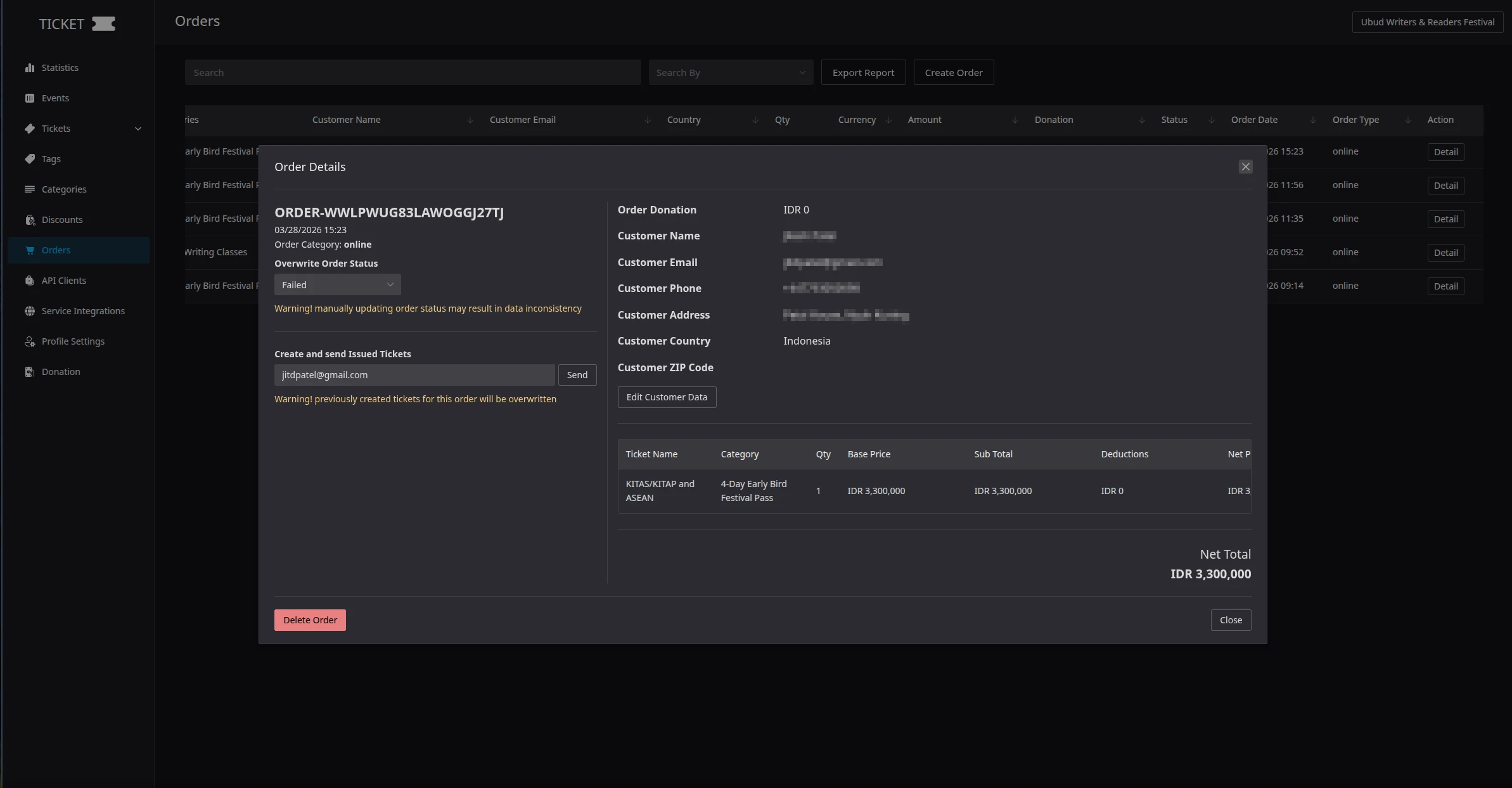Click the Statistics bar chart icon
The height and width of the screenshot is (788, 1512).
30,68
